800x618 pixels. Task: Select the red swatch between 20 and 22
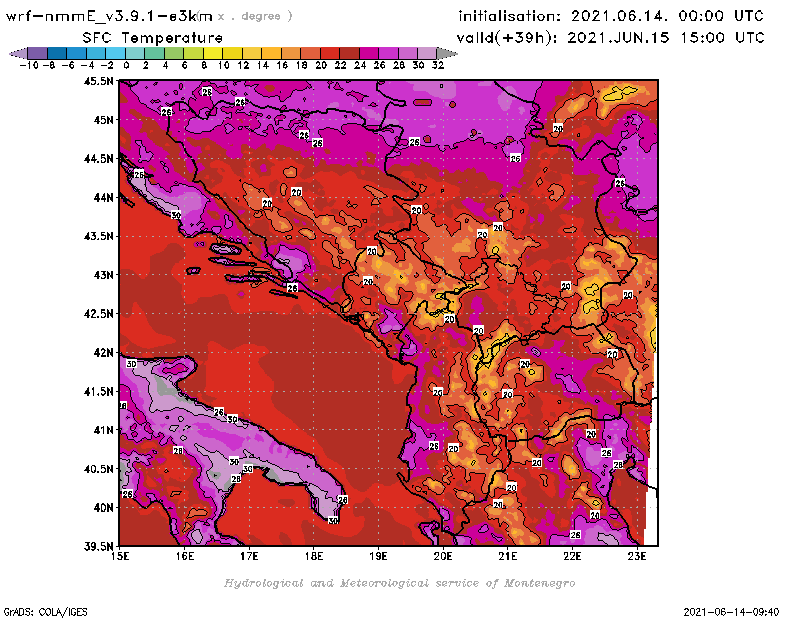(330, 53)
